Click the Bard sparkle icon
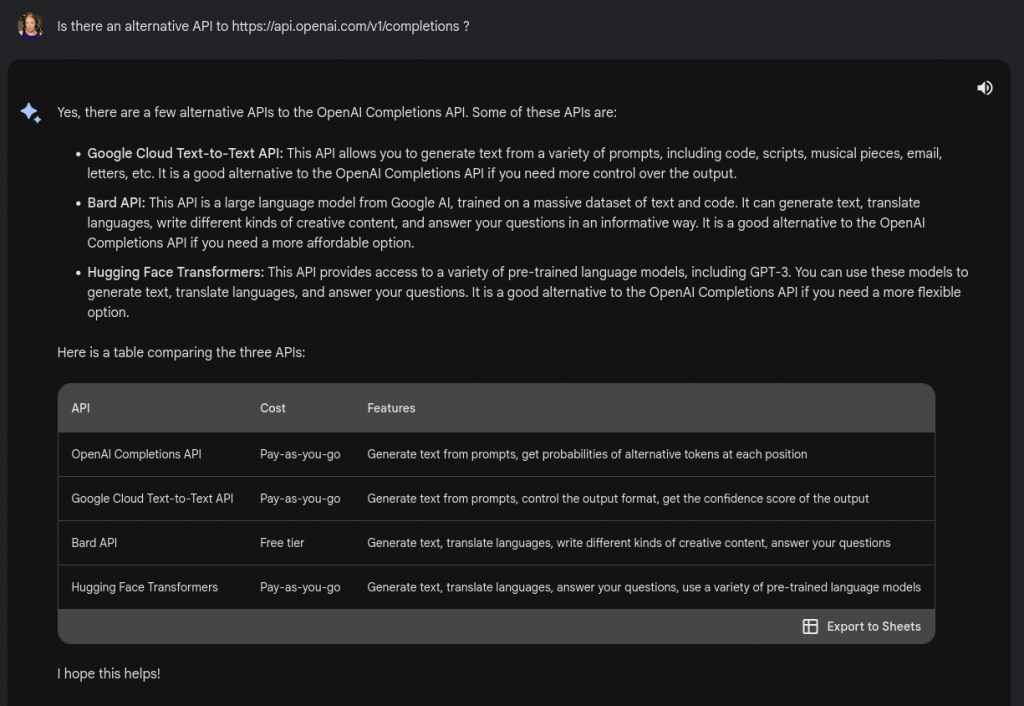This screenshot has width=1024, height=706. [x=31, y=113]
